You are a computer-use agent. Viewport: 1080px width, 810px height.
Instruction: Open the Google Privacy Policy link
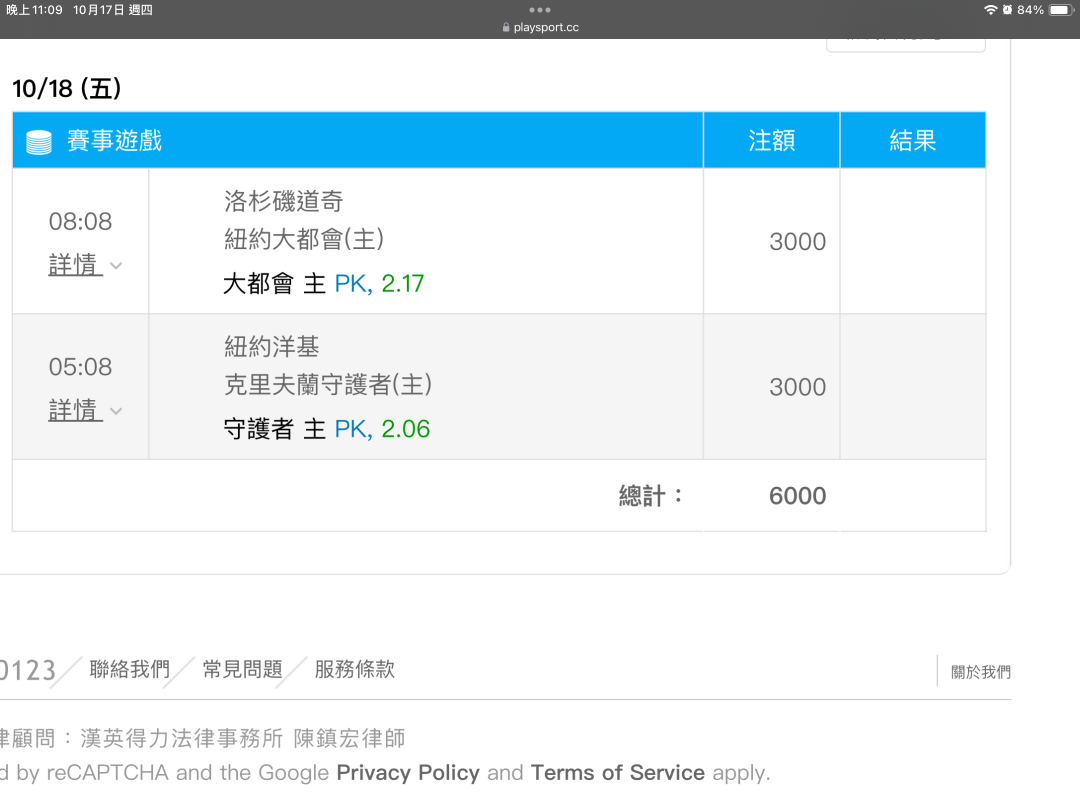[408, 773]
